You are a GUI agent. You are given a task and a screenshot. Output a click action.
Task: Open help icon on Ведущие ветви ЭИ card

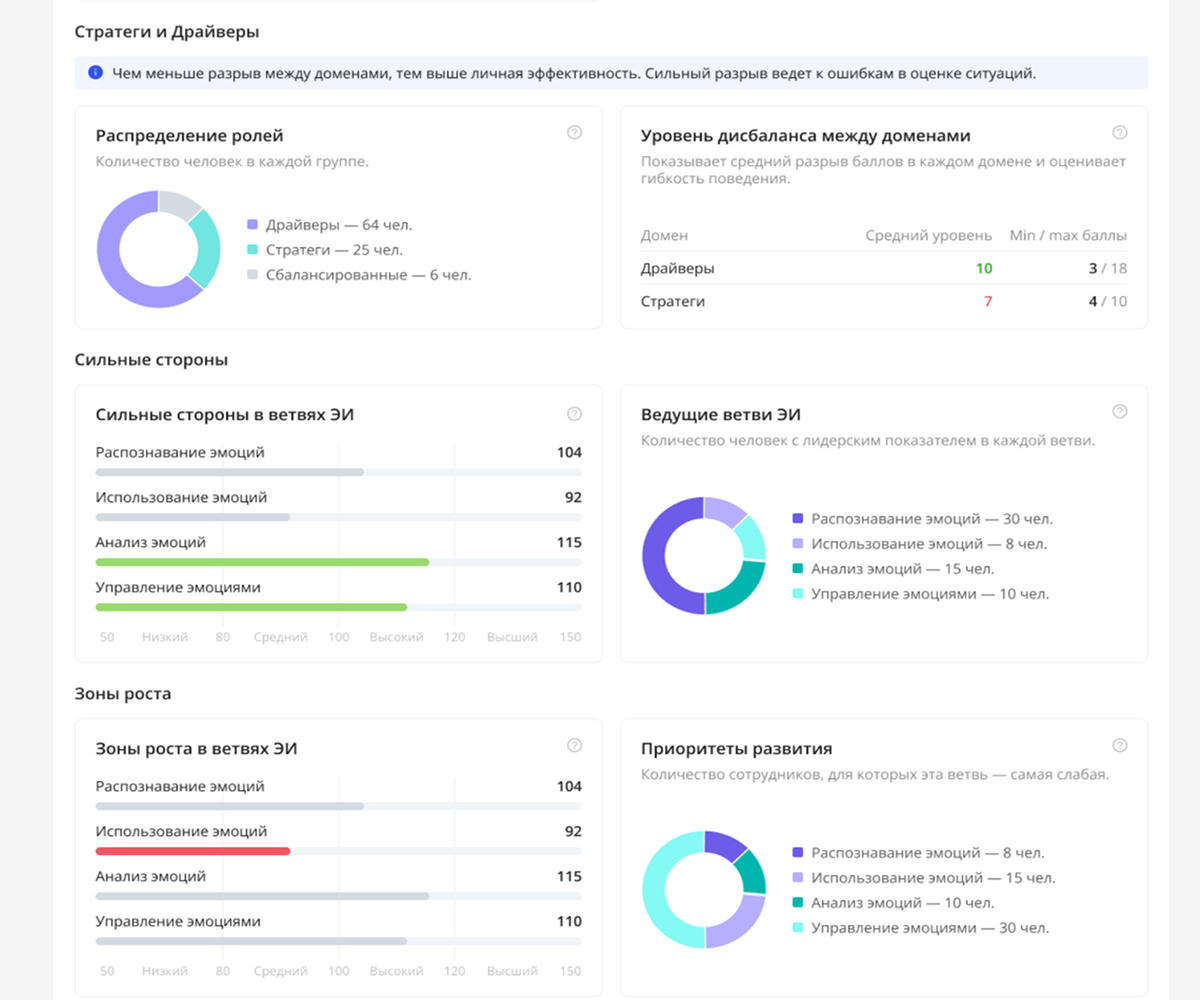[1120, 411]
